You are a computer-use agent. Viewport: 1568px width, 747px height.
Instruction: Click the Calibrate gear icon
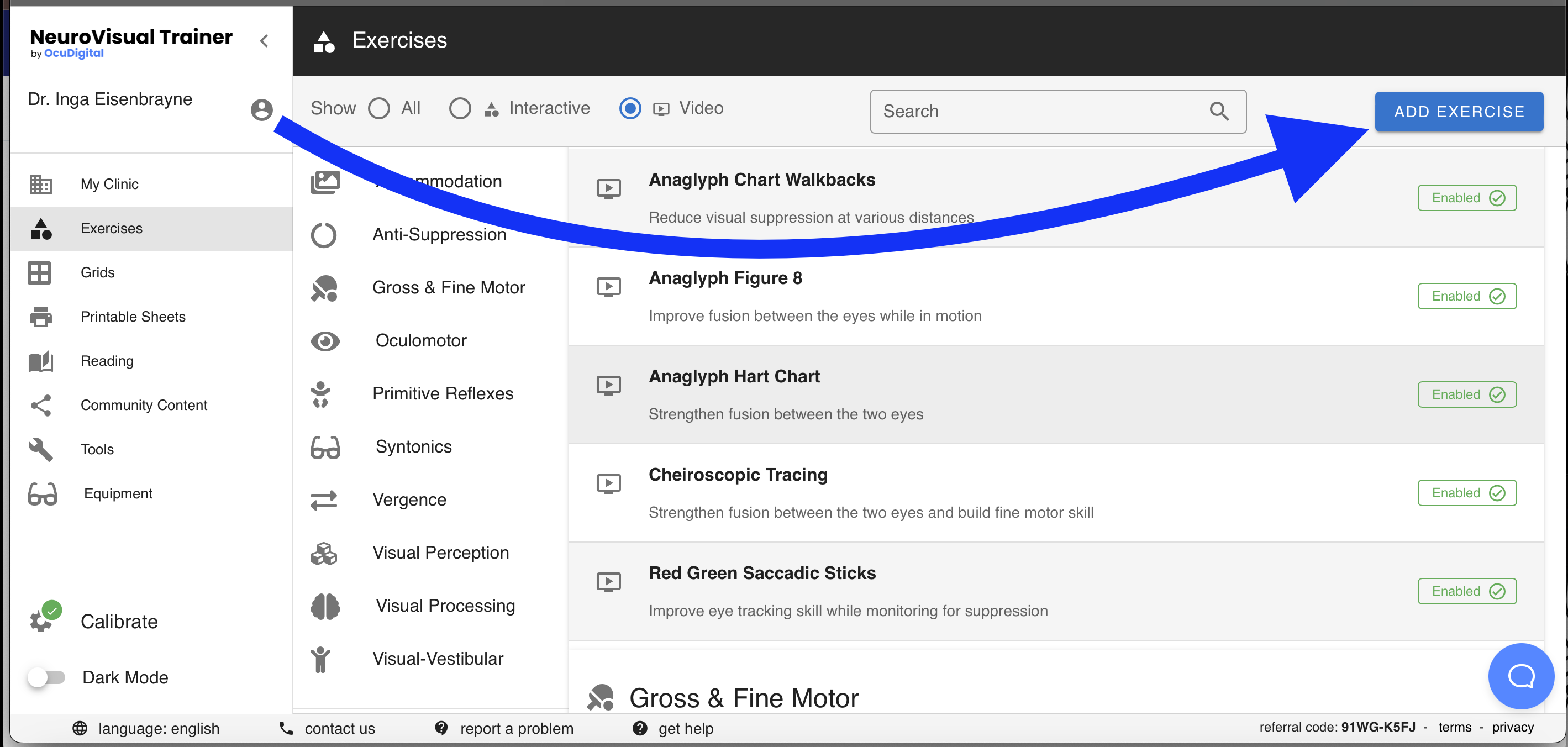pos(41,621)
